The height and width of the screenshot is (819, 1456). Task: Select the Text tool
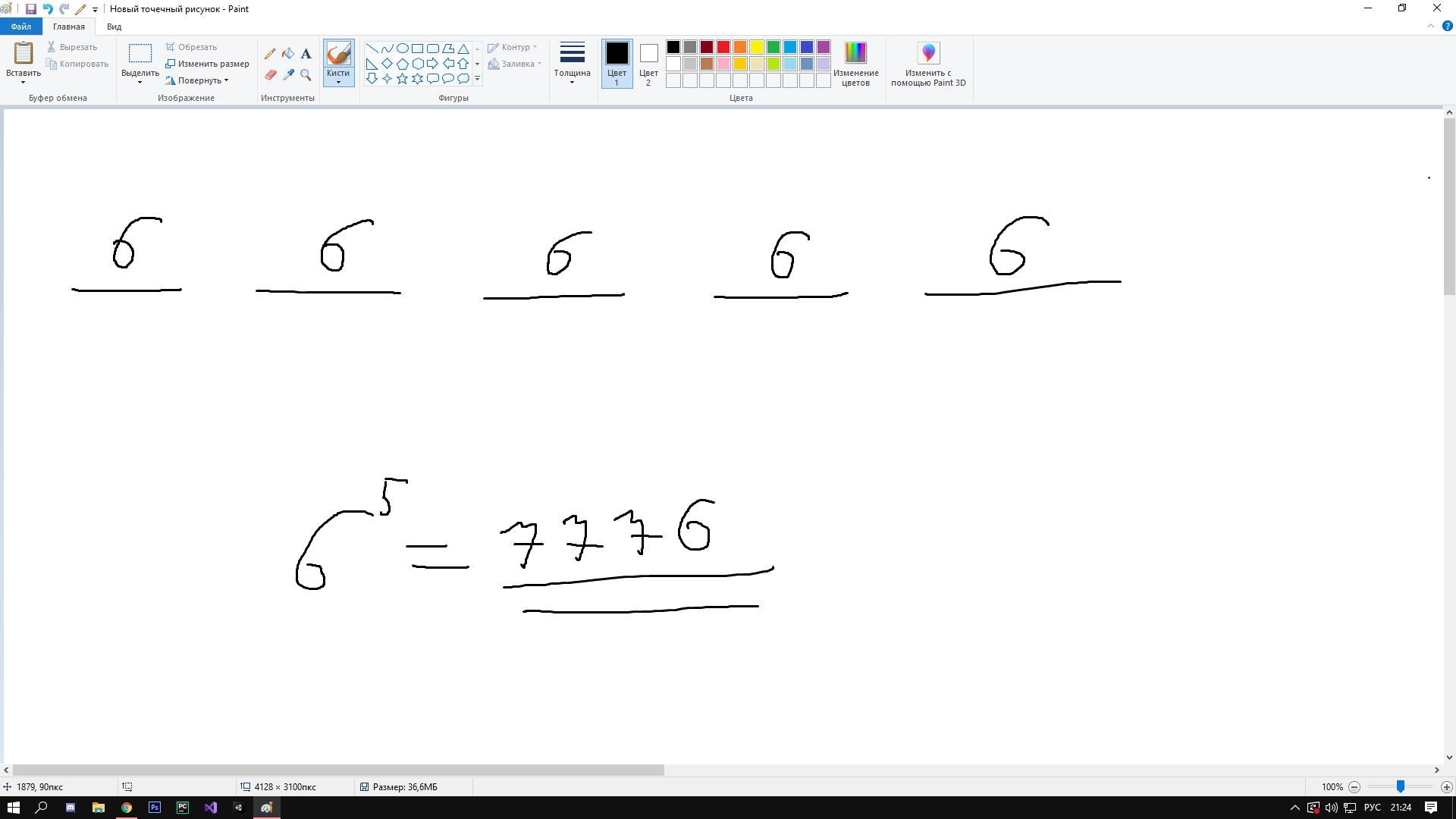(306, 54)
